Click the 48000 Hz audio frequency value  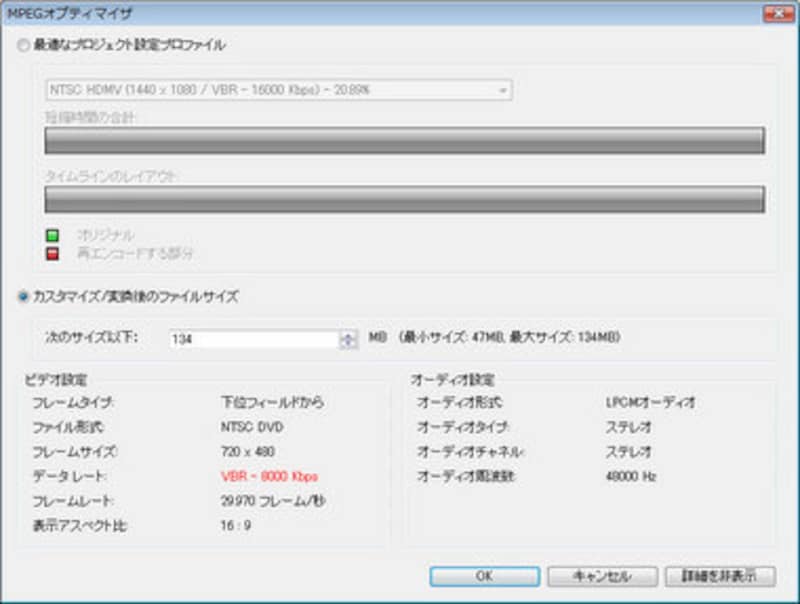[630, 476]
